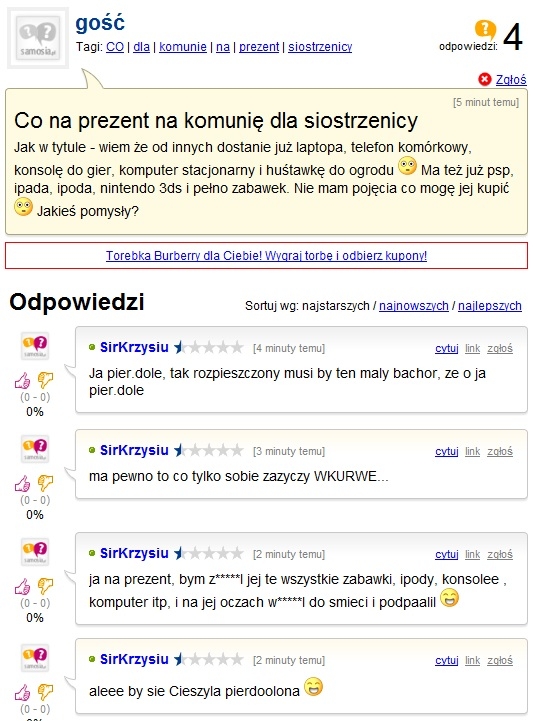The image size is (535, 721).
Task: Click the Torebka Burberry promo link
Action: (266, 256)
